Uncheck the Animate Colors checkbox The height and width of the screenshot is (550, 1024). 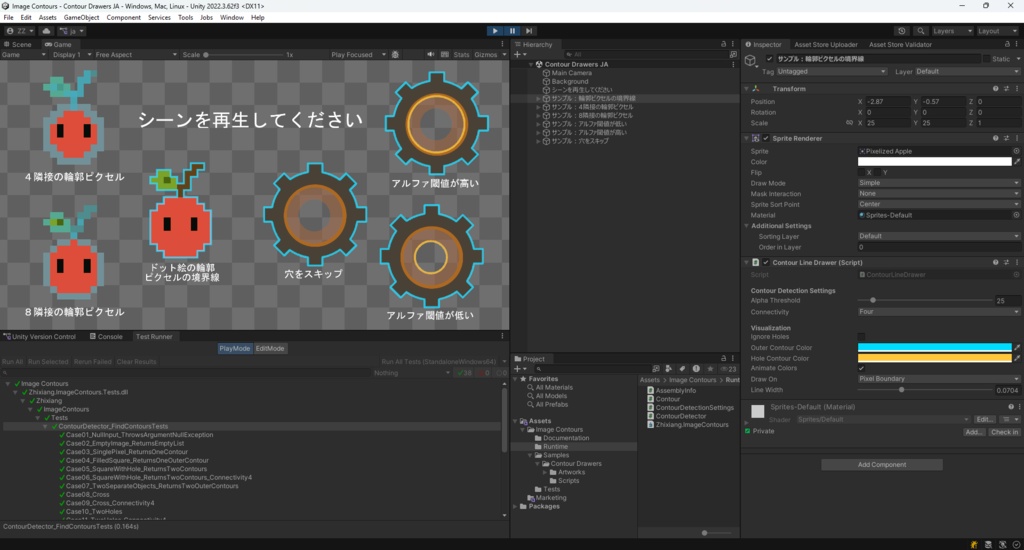(x=861, y=368)
